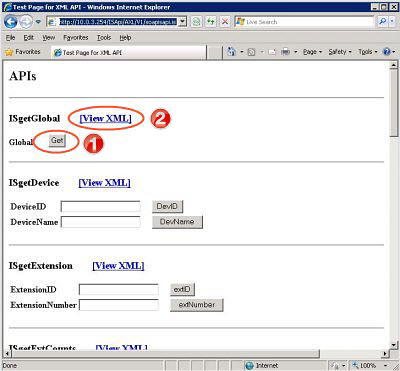Click the ISgetGlobal heading text
Screen dimensions: 400x371
click(34, 118)
